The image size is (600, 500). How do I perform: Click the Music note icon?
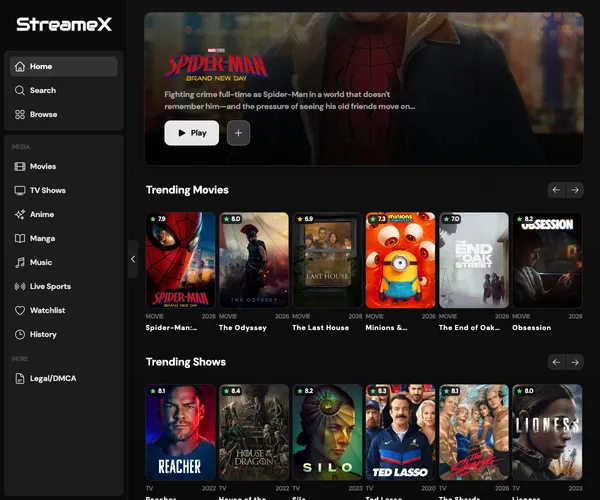(x=20, y=262)
